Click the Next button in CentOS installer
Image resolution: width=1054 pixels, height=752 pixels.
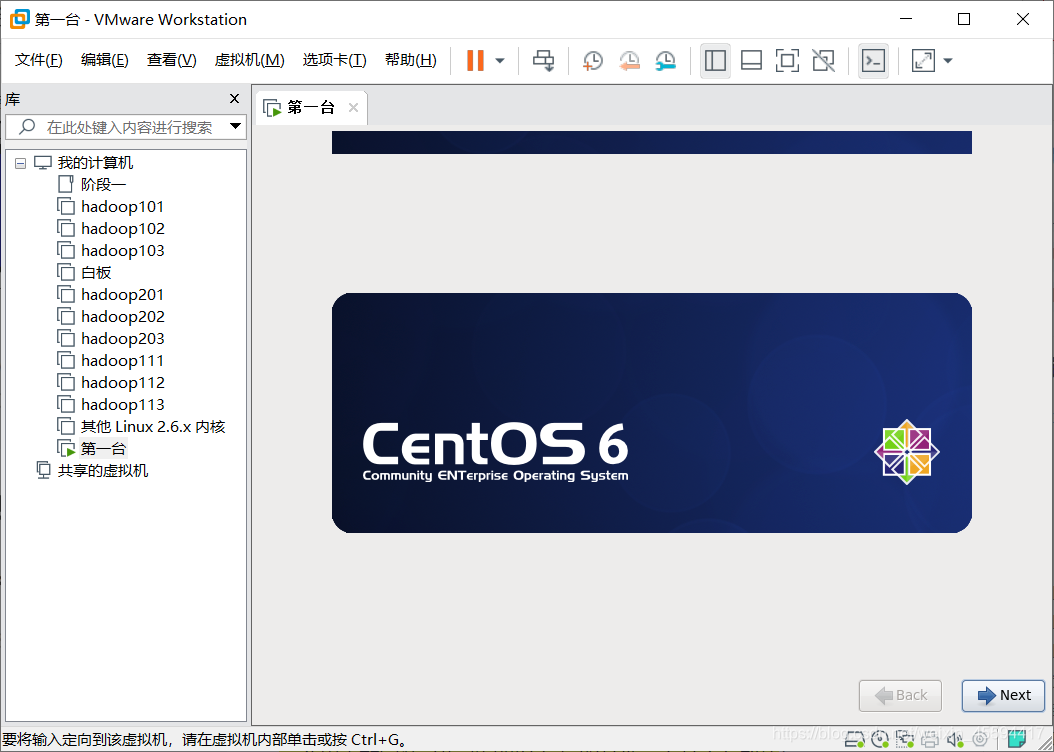pyautogui.click(x=1003, y=696)
